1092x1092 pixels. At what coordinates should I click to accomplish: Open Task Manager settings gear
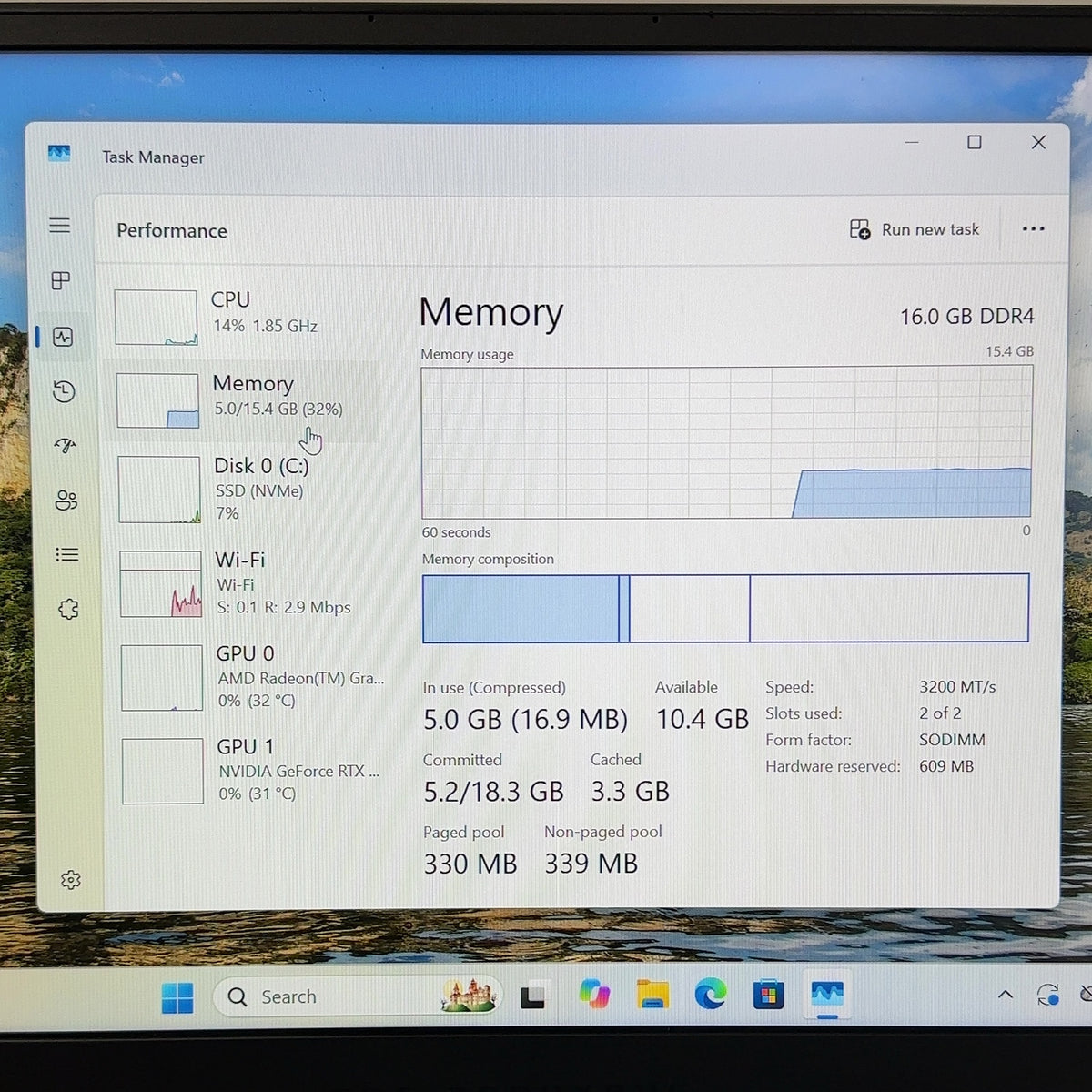71,879
